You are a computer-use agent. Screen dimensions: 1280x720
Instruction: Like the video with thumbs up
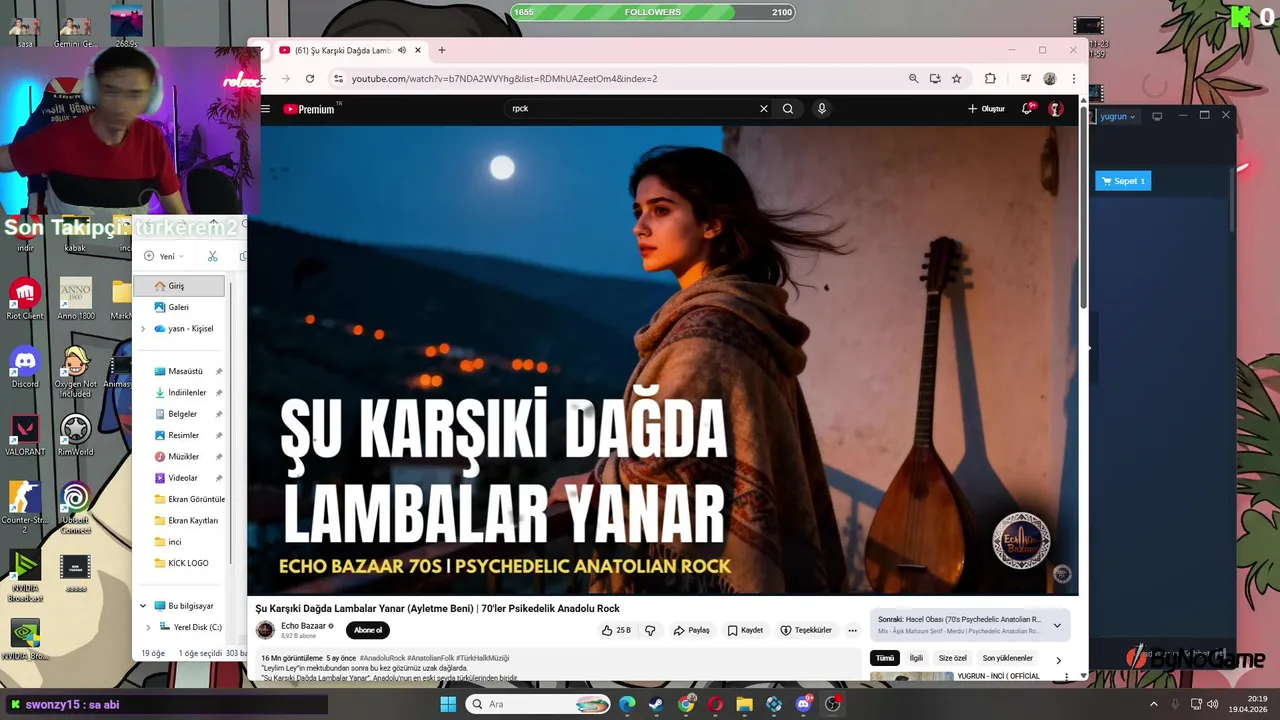coord(616,630)
